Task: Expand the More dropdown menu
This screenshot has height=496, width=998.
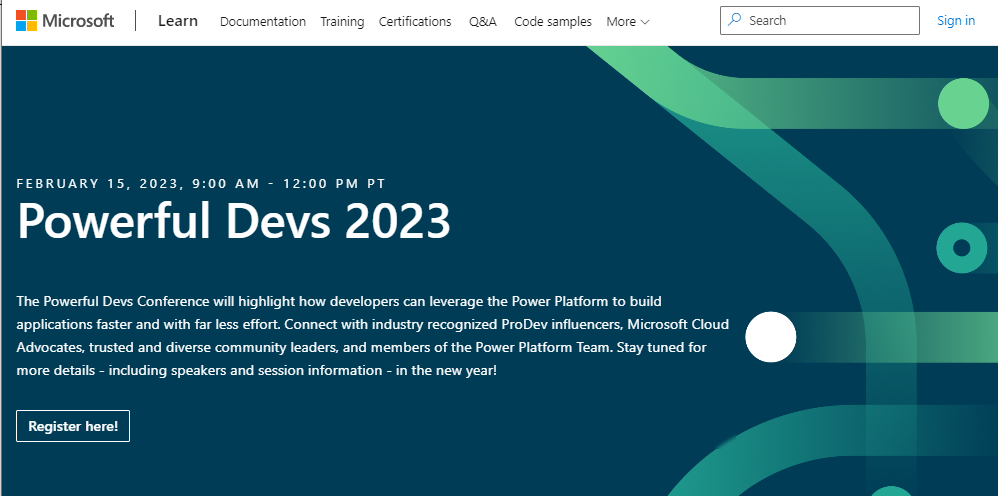Action: click(x=628, y=22)
